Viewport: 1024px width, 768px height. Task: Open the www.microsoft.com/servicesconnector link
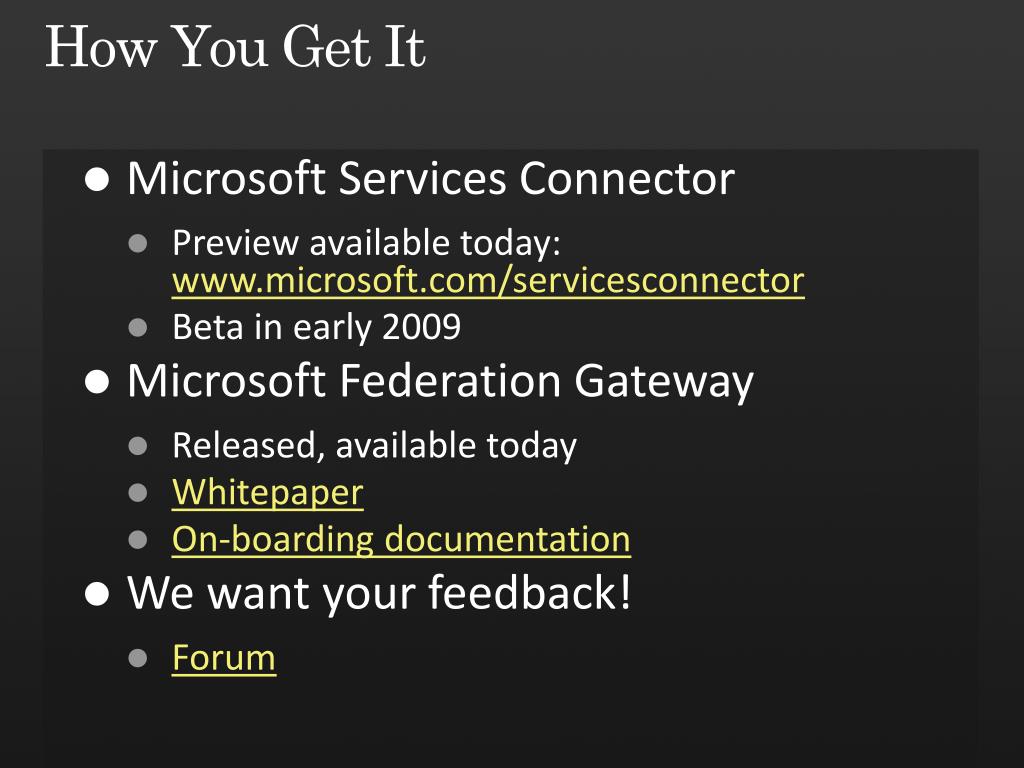[488, 281]
